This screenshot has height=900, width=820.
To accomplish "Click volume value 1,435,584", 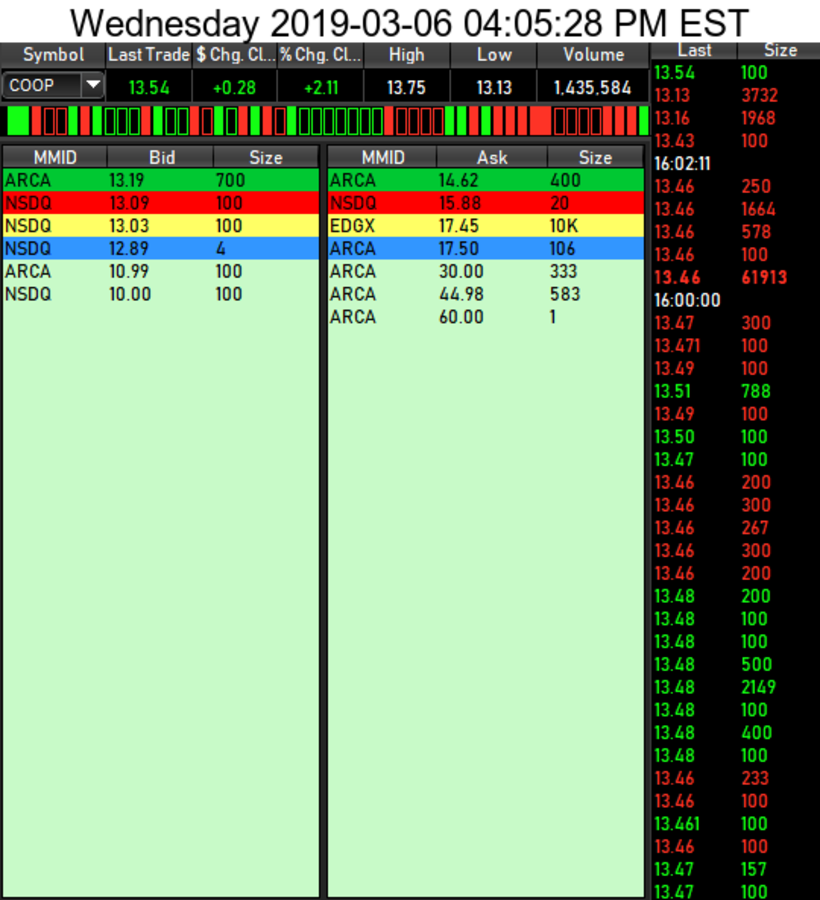I will (593, 88).
